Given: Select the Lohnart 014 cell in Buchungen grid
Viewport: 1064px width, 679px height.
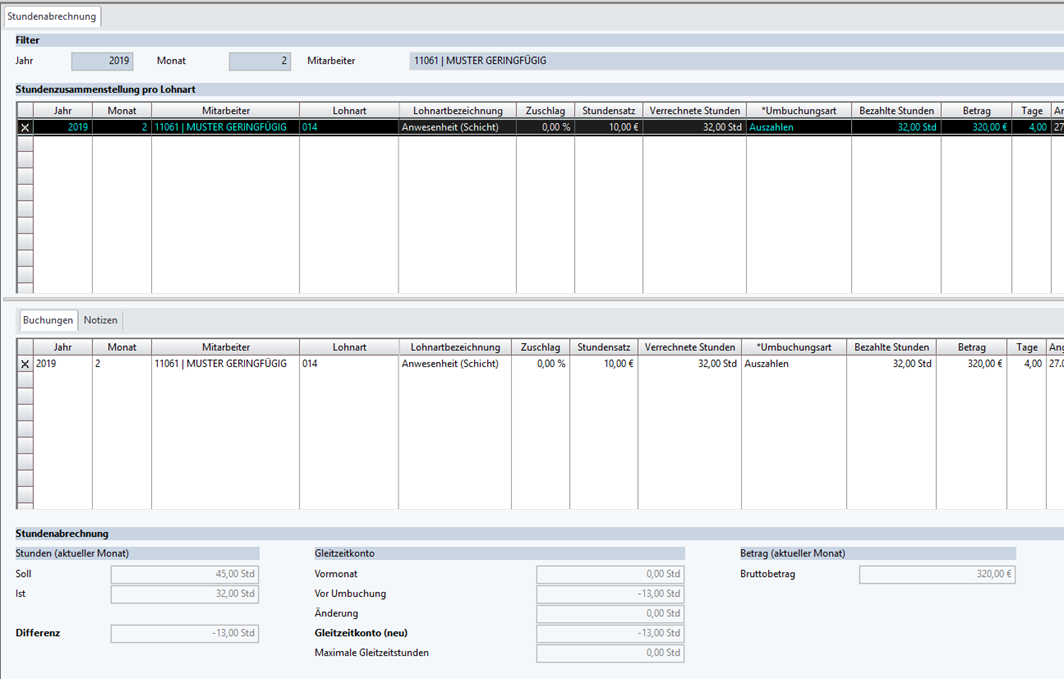Looking at the screenshot, I should 348,364.
